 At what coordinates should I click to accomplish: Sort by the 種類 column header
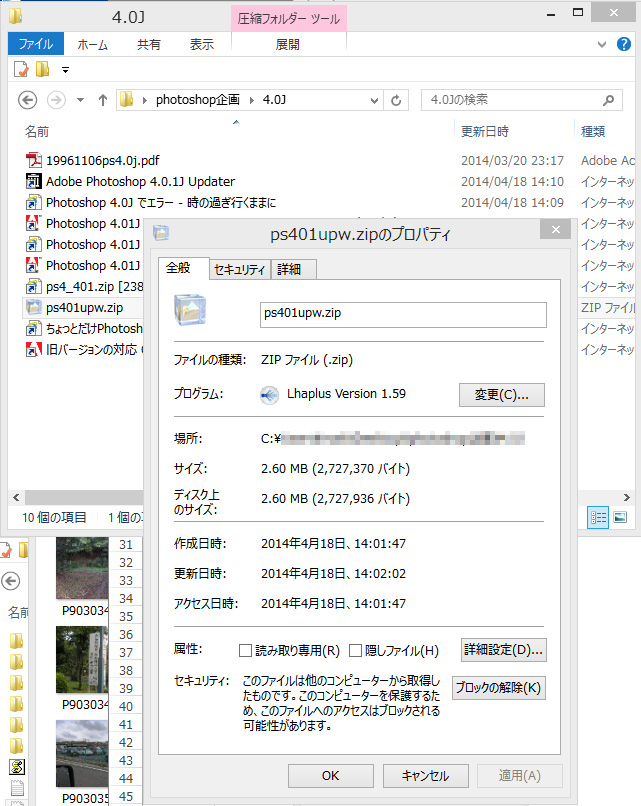593,132
